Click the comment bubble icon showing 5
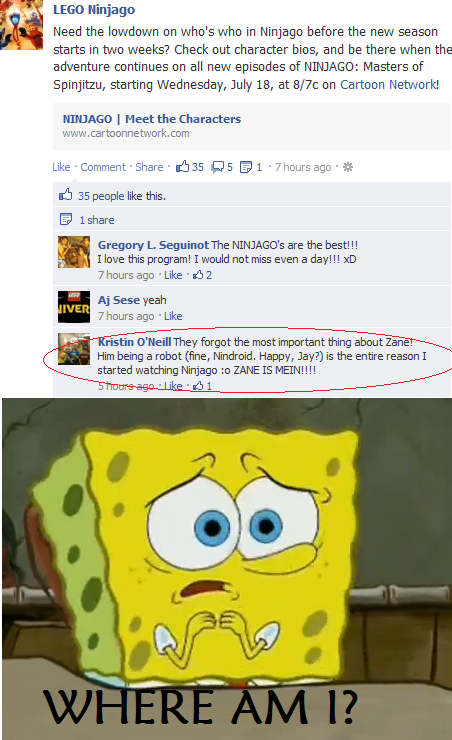 218,167
